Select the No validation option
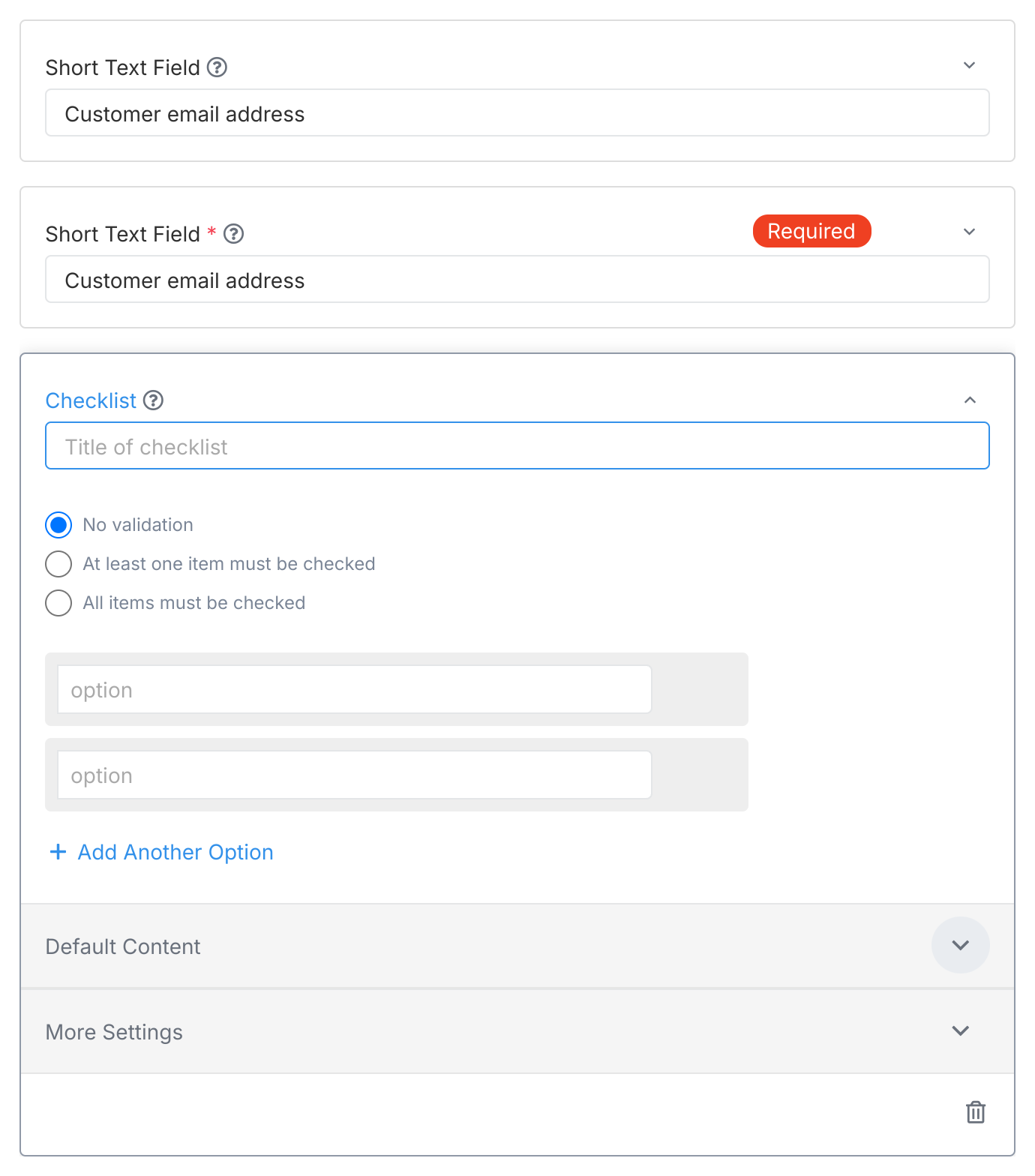 [x=58, y=525]
